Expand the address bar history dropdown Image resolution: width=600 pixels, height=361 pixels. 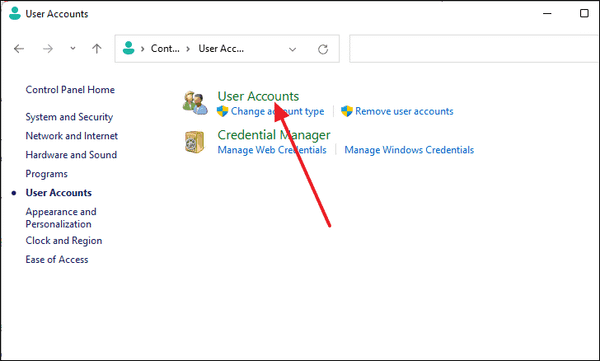(x=292, y=49)
